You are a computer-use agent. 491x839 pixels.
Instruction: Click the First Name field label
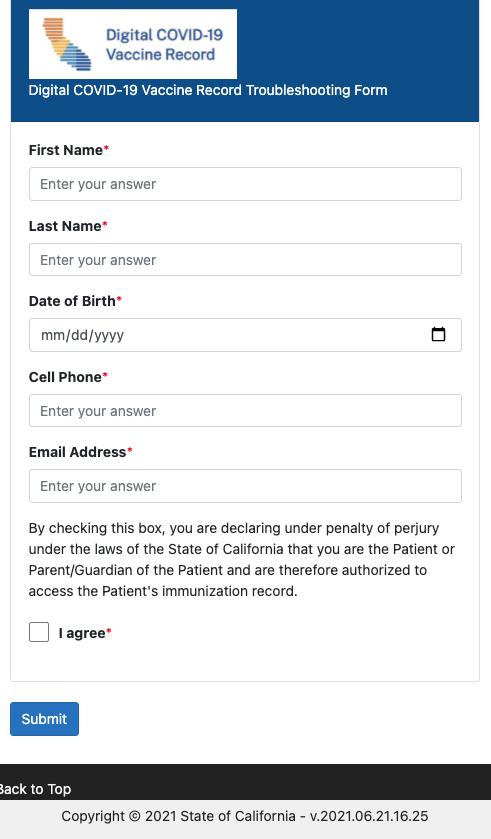(66, 150)
